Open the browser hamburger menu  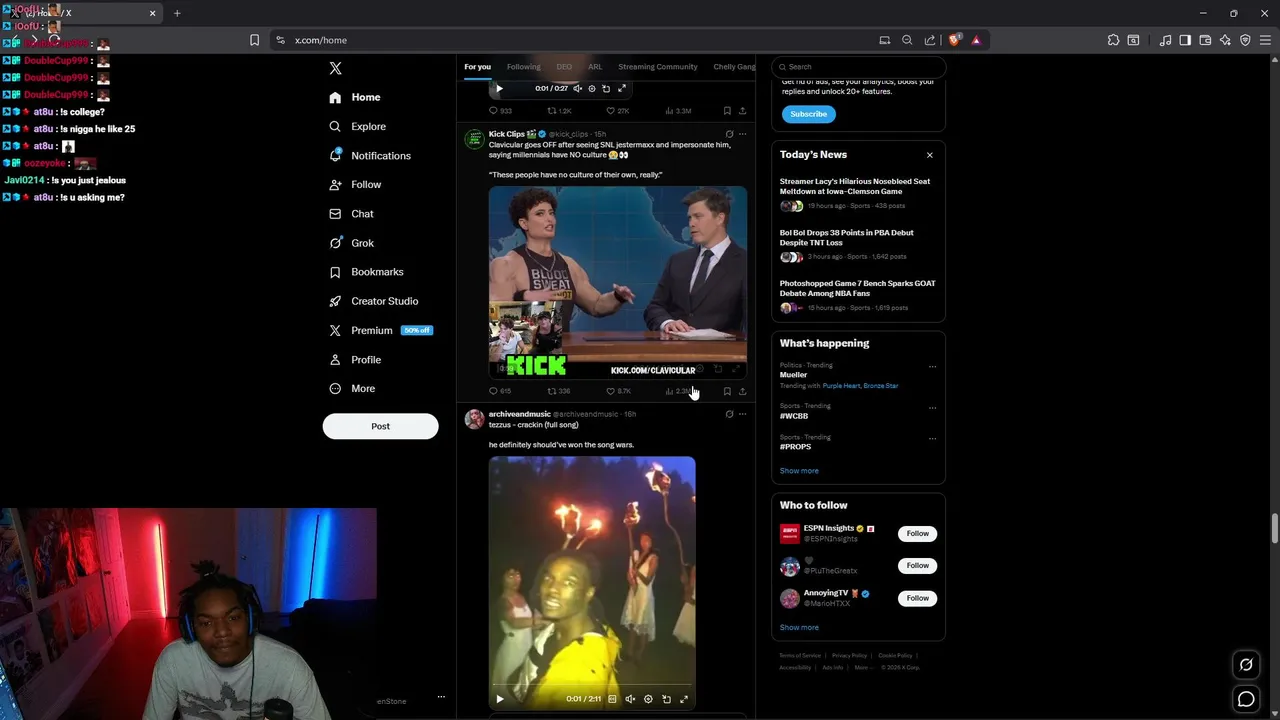pyautogui.click(x=1266, y=40)
